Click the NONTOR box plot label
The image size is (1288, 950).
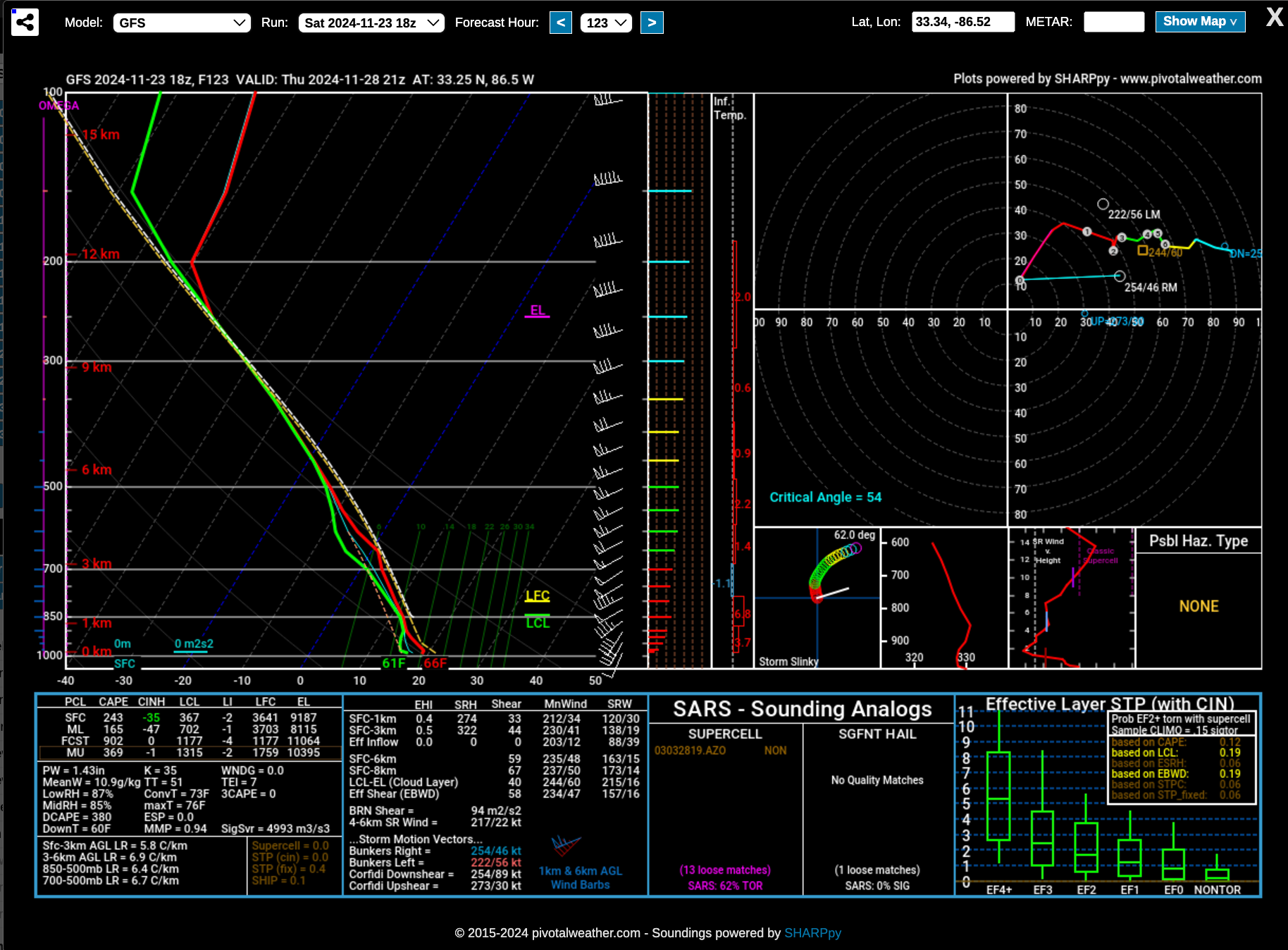point(1217,890)
